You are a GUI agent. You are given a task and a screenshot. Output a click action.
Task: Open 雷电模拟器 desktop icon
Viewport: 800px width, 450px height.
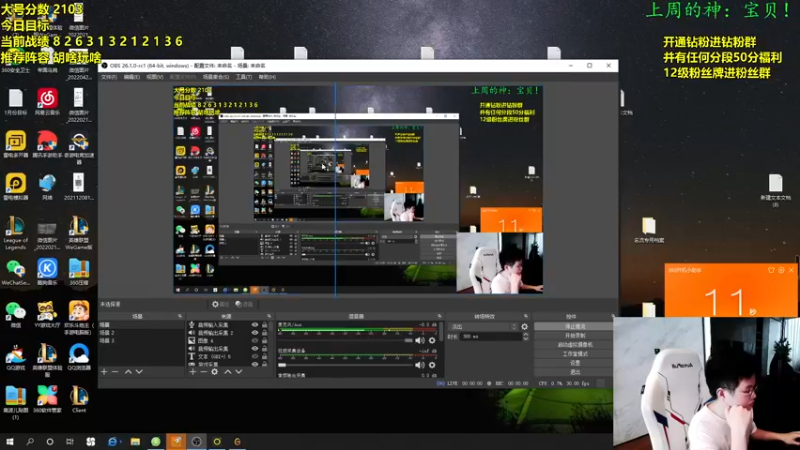pyautogui.click(x=15, y=187)
